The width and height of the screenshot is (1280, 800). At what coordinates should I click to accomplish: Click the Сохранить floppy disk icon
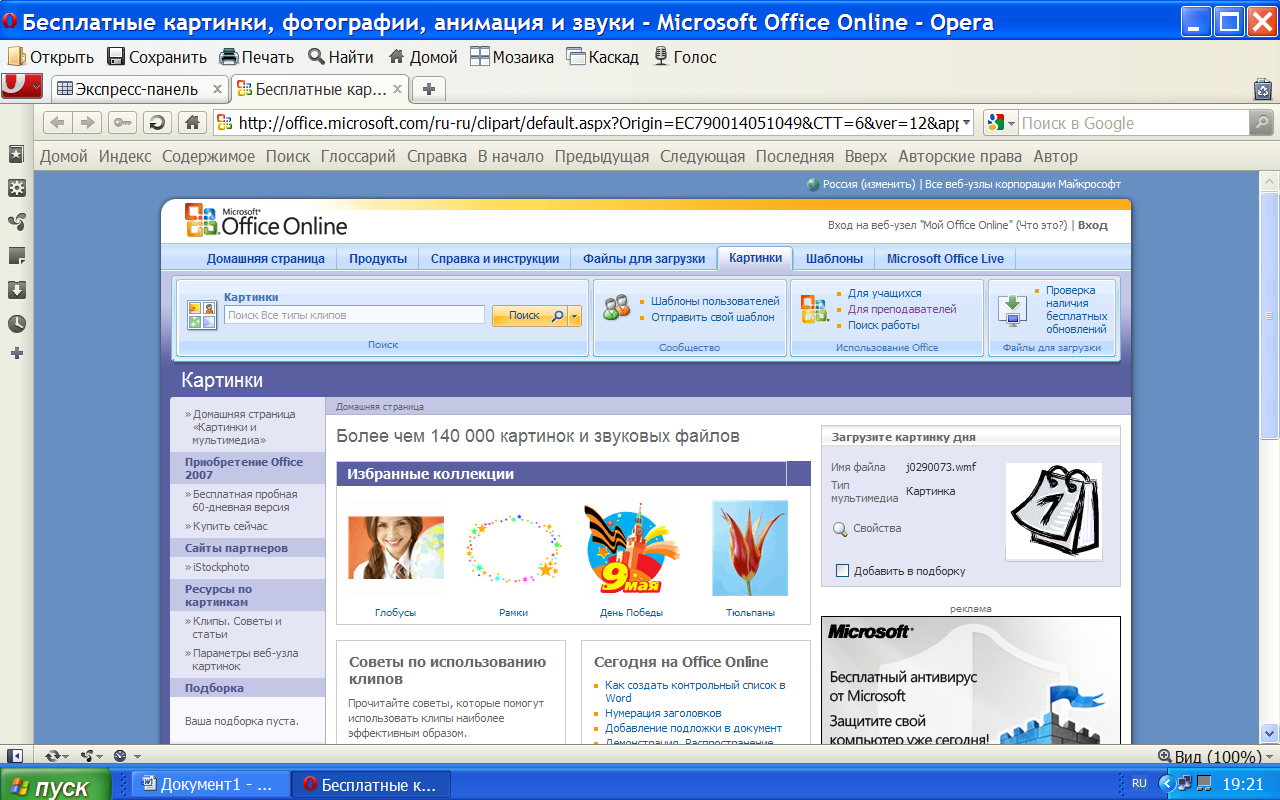[x=116, y=57]
